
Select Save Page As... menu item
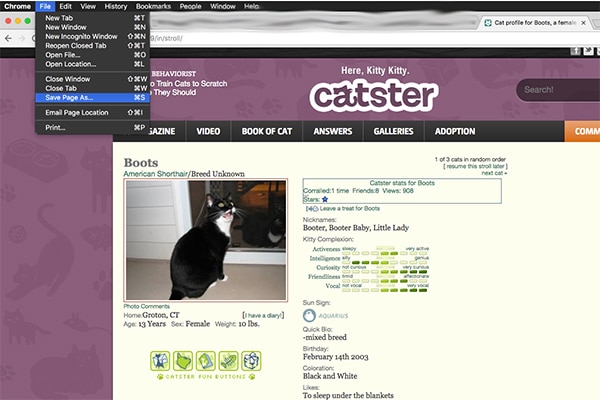tap(92, 98)
